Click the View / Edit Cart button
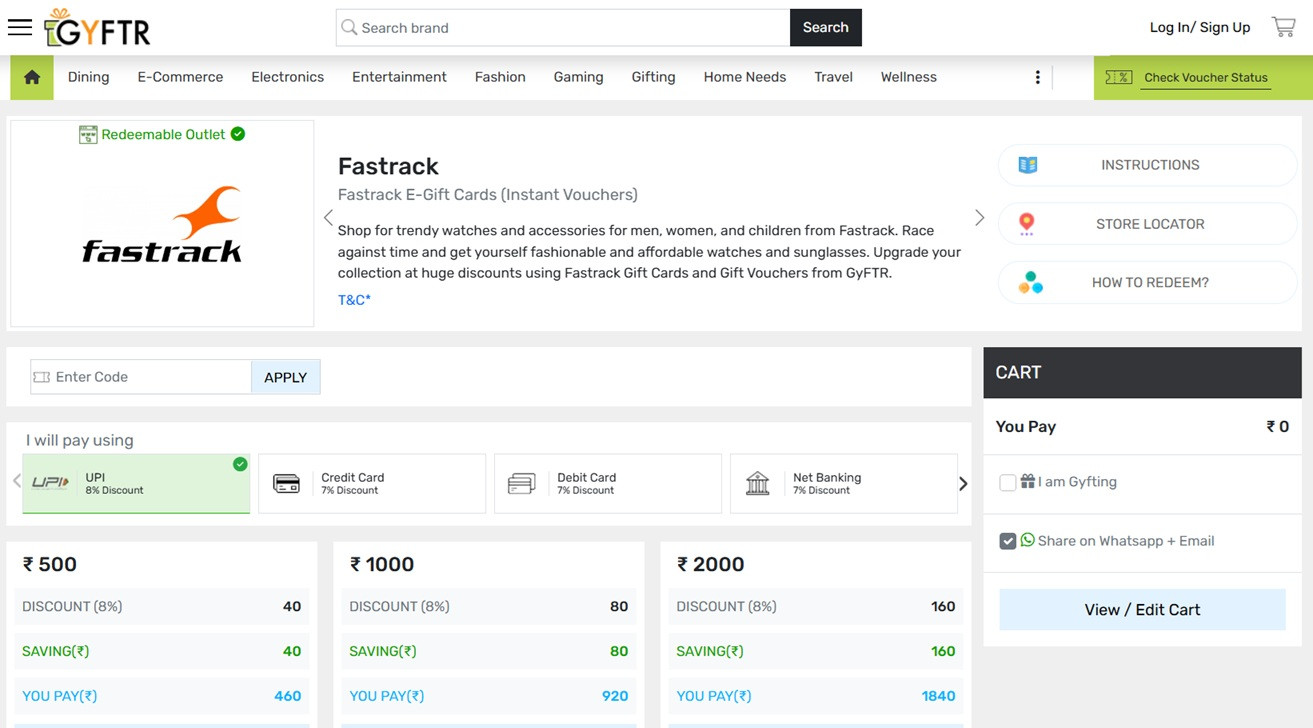Viewport: 1313px width, 728px height. point(1142,610)
